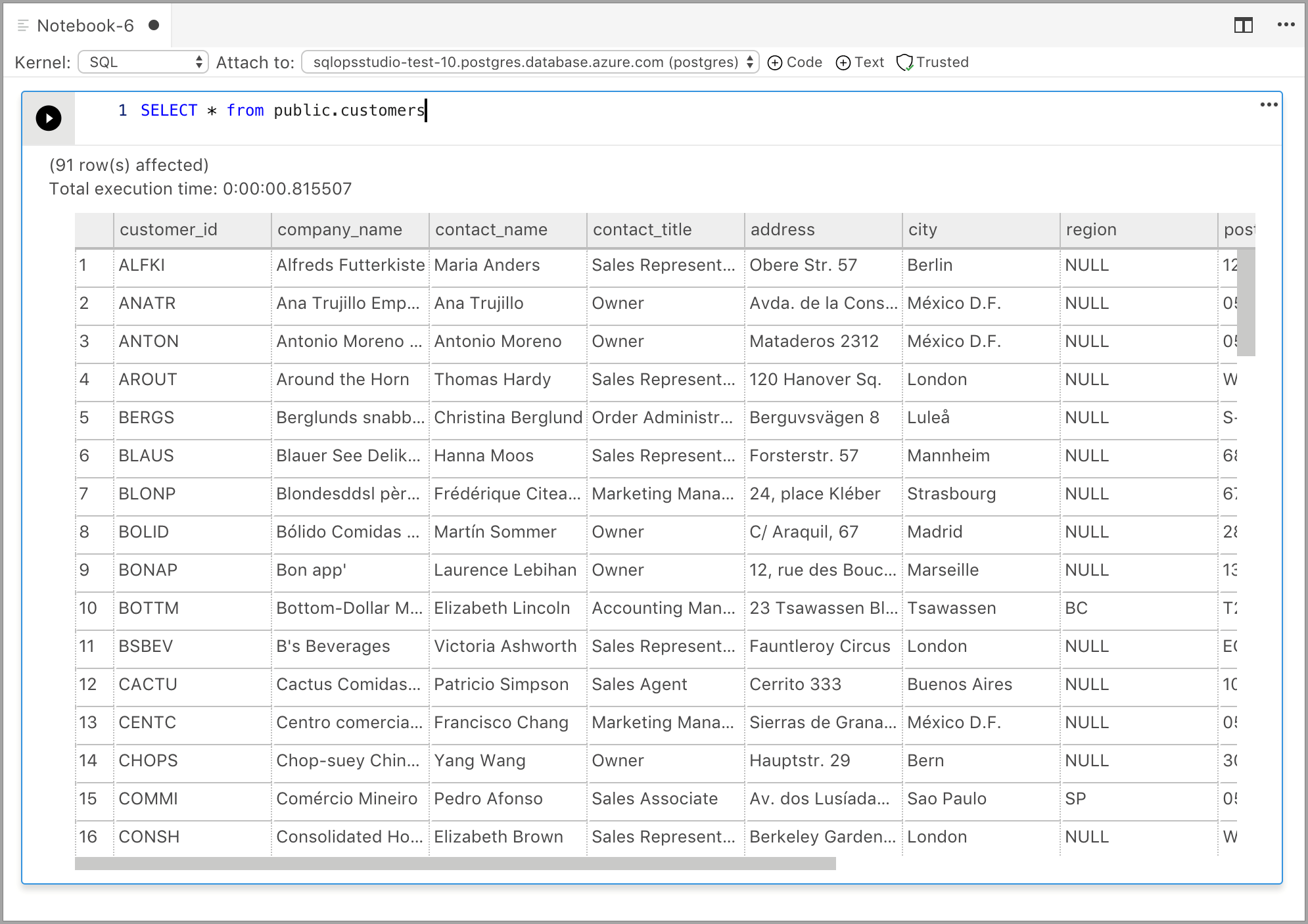Screen dimensions: 1308x924
Task: Run the SQL cell with play button
Action: (x=49, y=118)
